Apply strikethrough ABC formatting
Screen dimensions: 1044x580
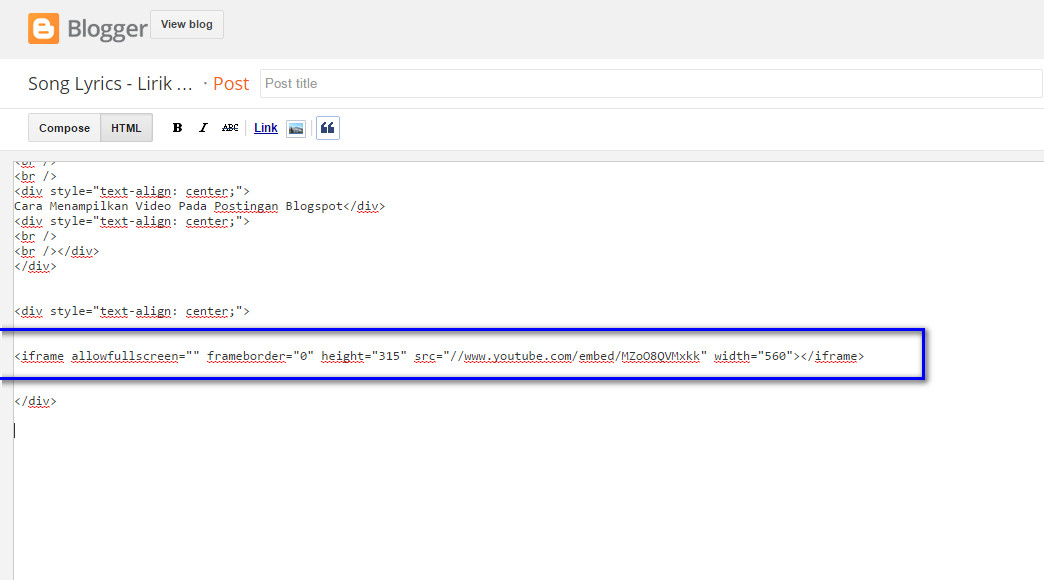point(230,128)
